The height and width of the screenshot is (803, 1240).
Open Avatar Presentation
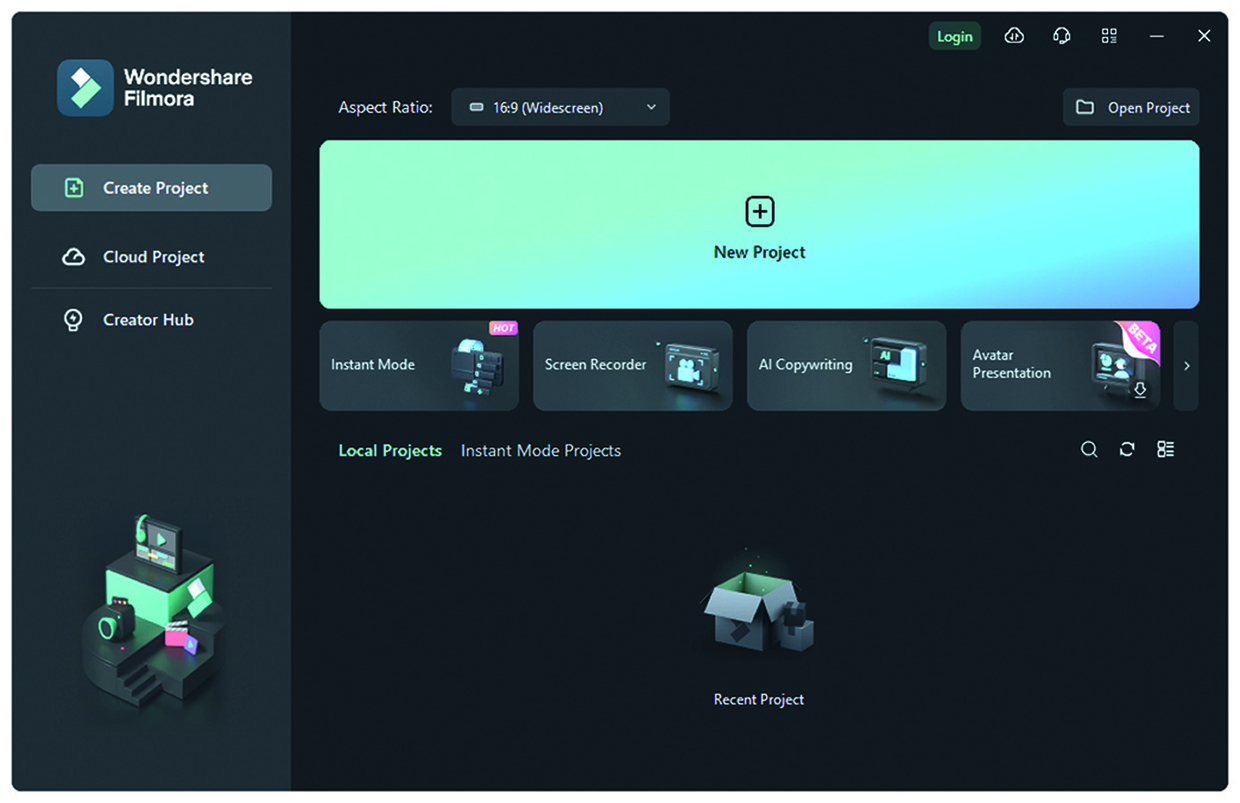pyautogui.click(x=1060, y=366)
